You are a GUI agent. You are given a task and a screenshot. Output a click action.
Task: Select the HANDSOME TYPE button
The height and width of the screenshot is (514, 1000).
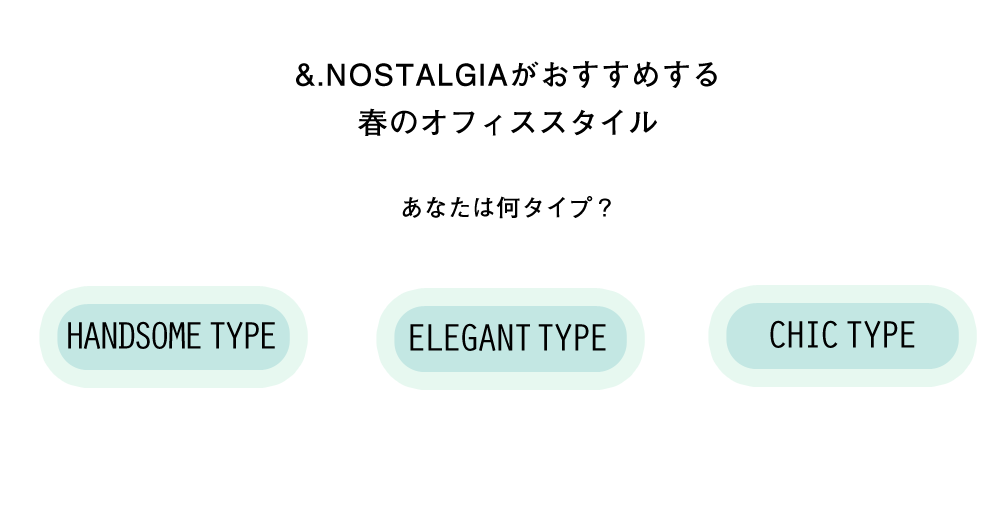tap(173, 337)
